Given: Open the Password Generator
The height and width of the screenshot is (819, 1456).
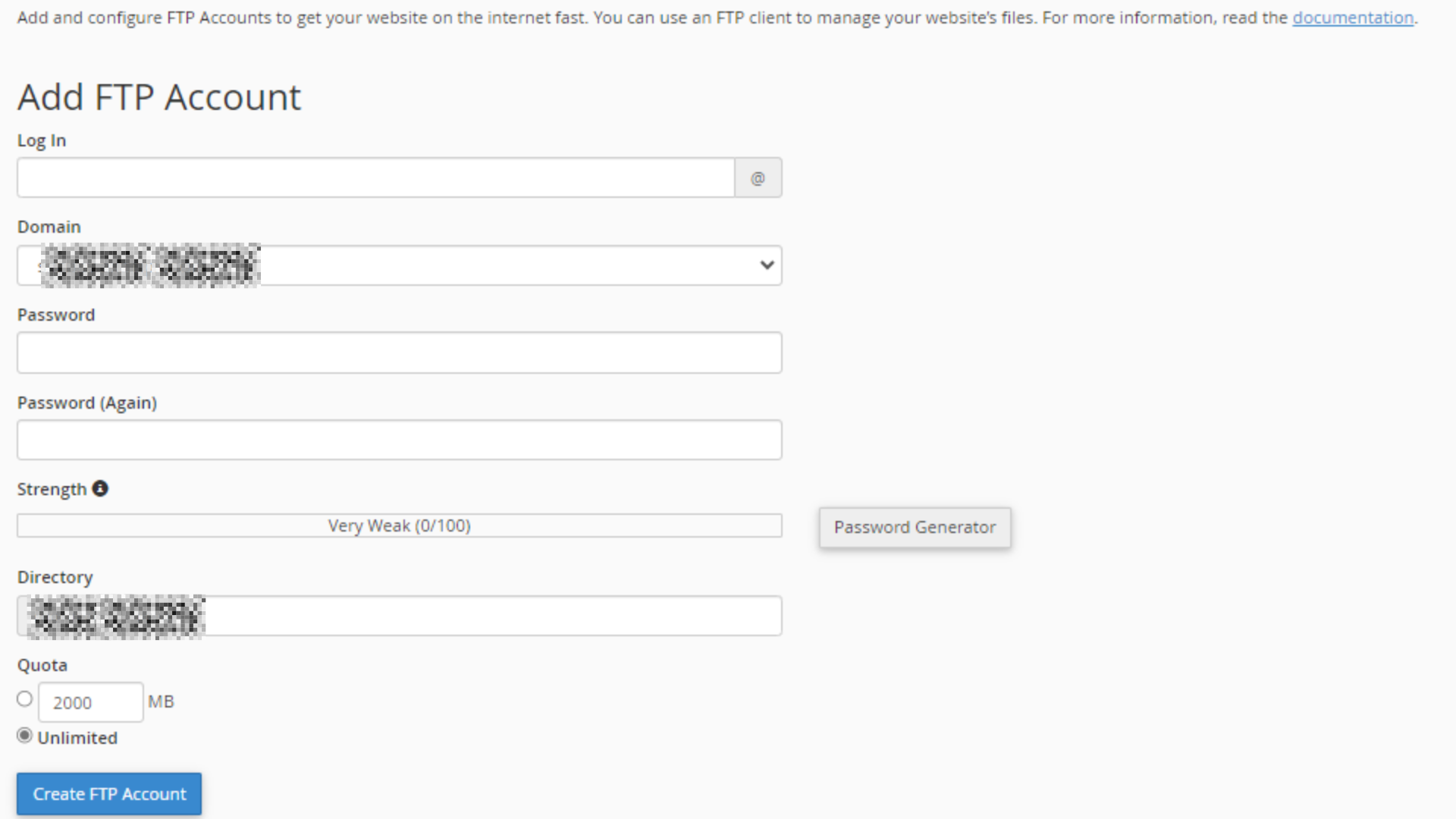Looking at the screenshot, I should tap(915, 527).
